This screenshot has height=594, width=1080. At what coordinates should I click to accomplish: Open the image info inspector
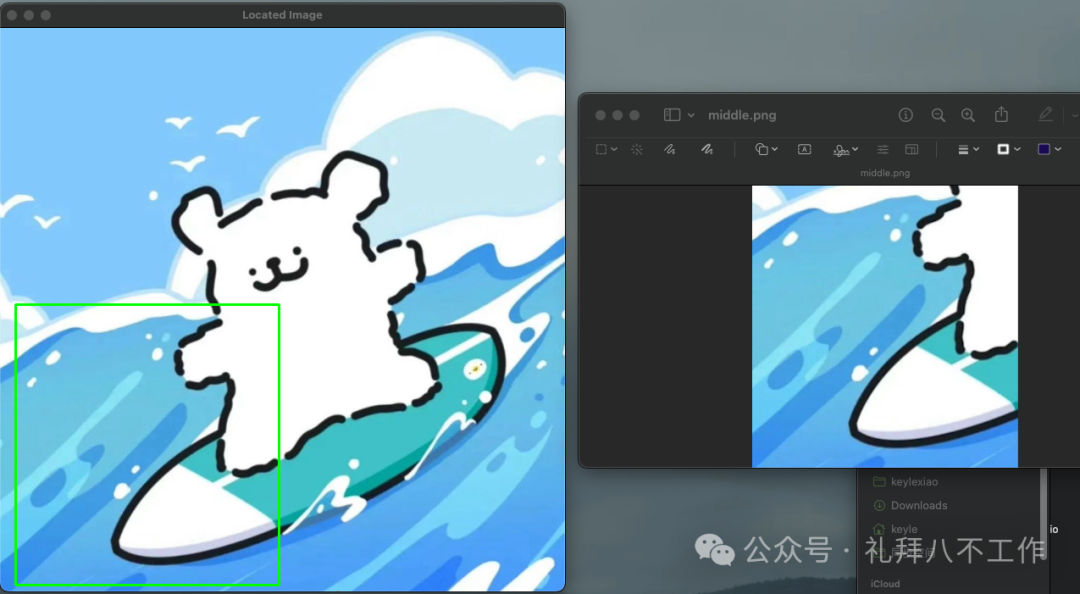(x=906, y=115)
